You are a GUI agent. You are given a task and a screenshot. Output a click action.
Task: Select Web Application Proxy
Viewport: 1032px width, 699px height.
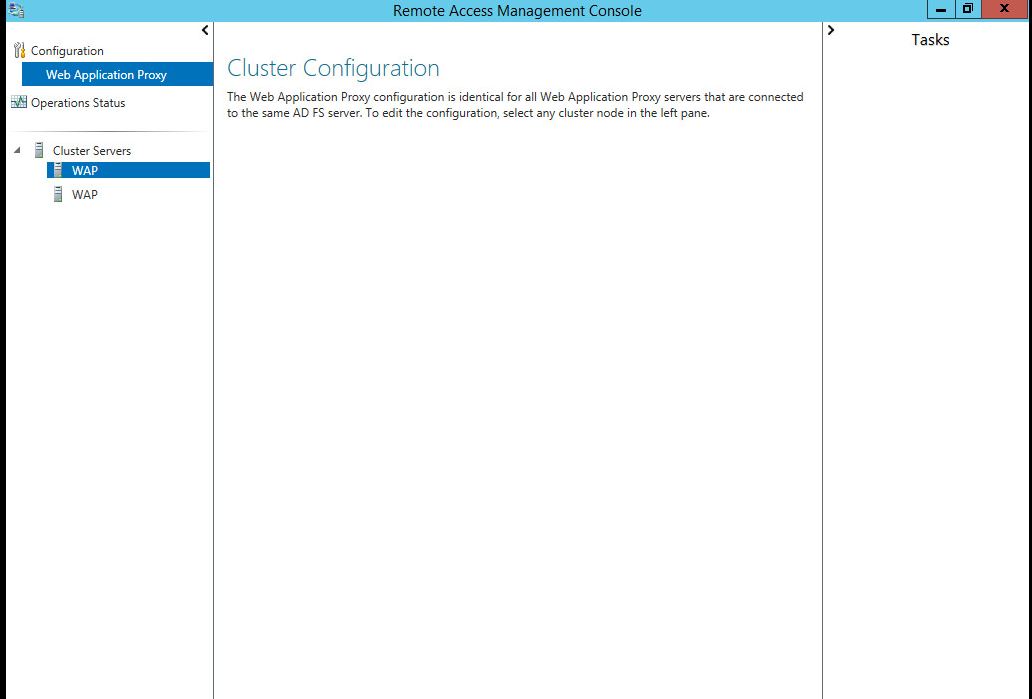coord(117,74)
